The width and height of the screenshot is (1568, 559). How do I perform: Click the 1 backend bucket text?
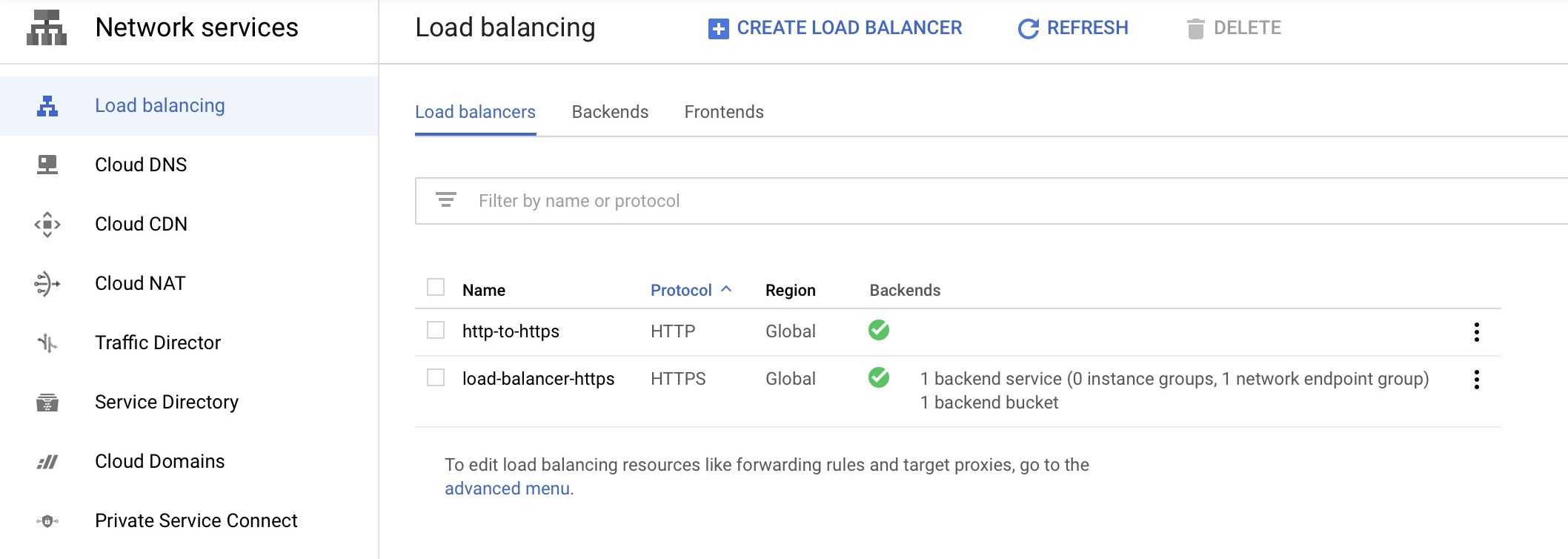click(989, 403)
